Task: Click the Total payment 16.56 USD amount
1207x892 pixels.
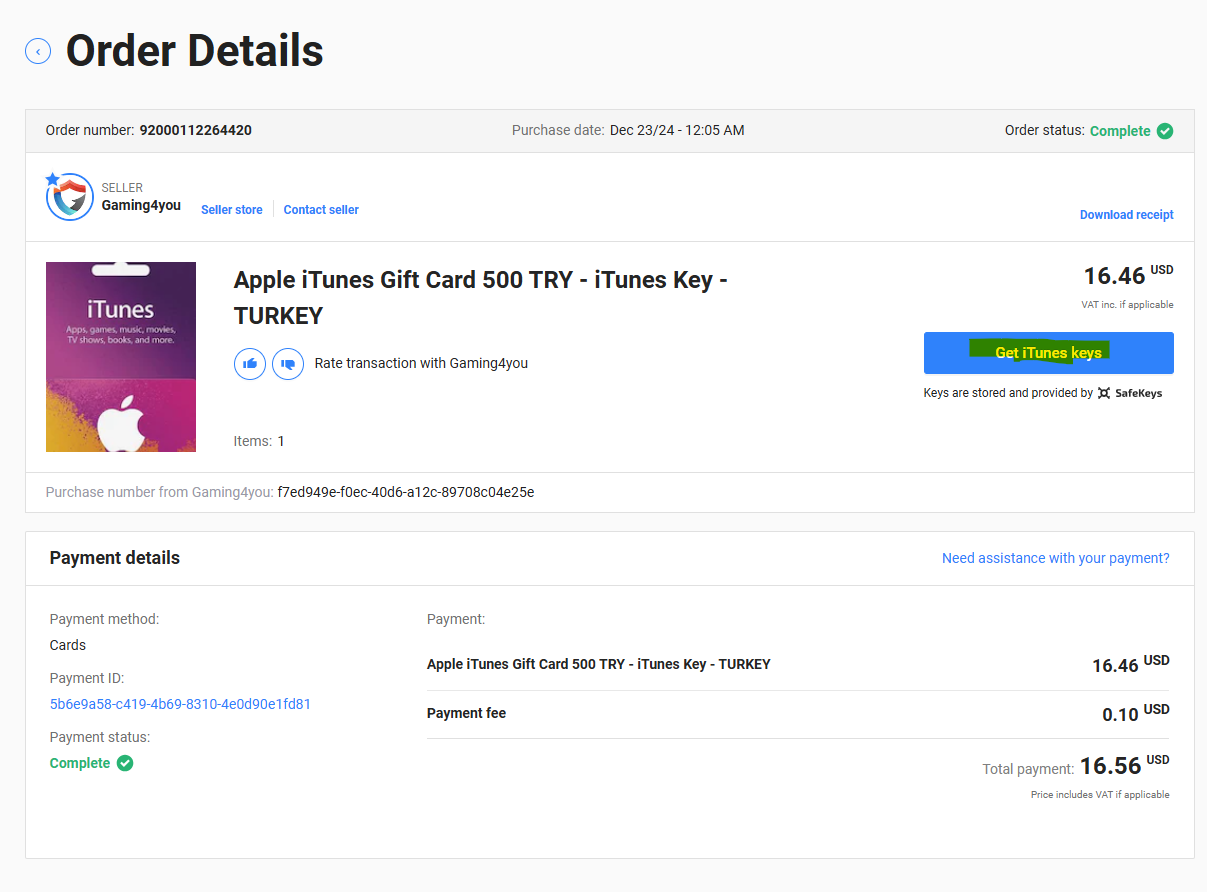Action: (1125, 766)
